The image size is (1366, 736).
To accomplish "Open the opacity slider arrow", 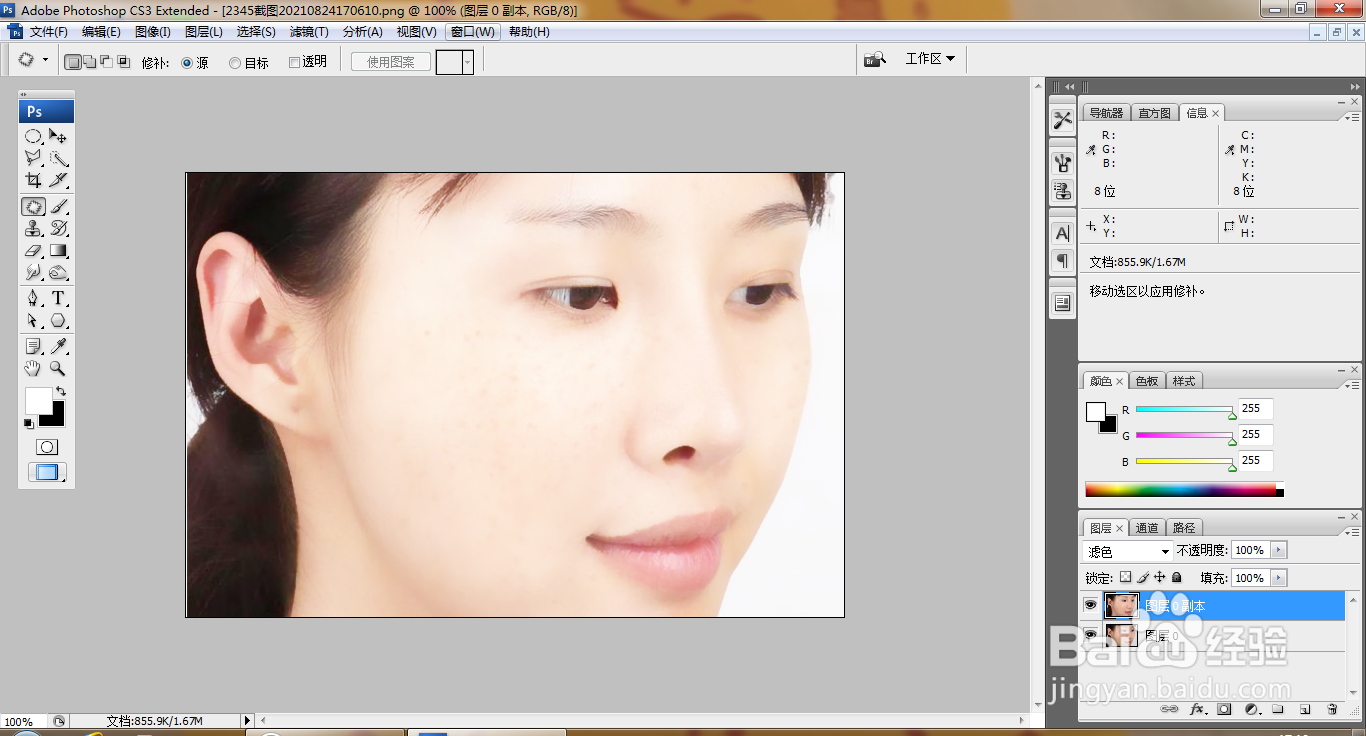I will pos(1279,550).
